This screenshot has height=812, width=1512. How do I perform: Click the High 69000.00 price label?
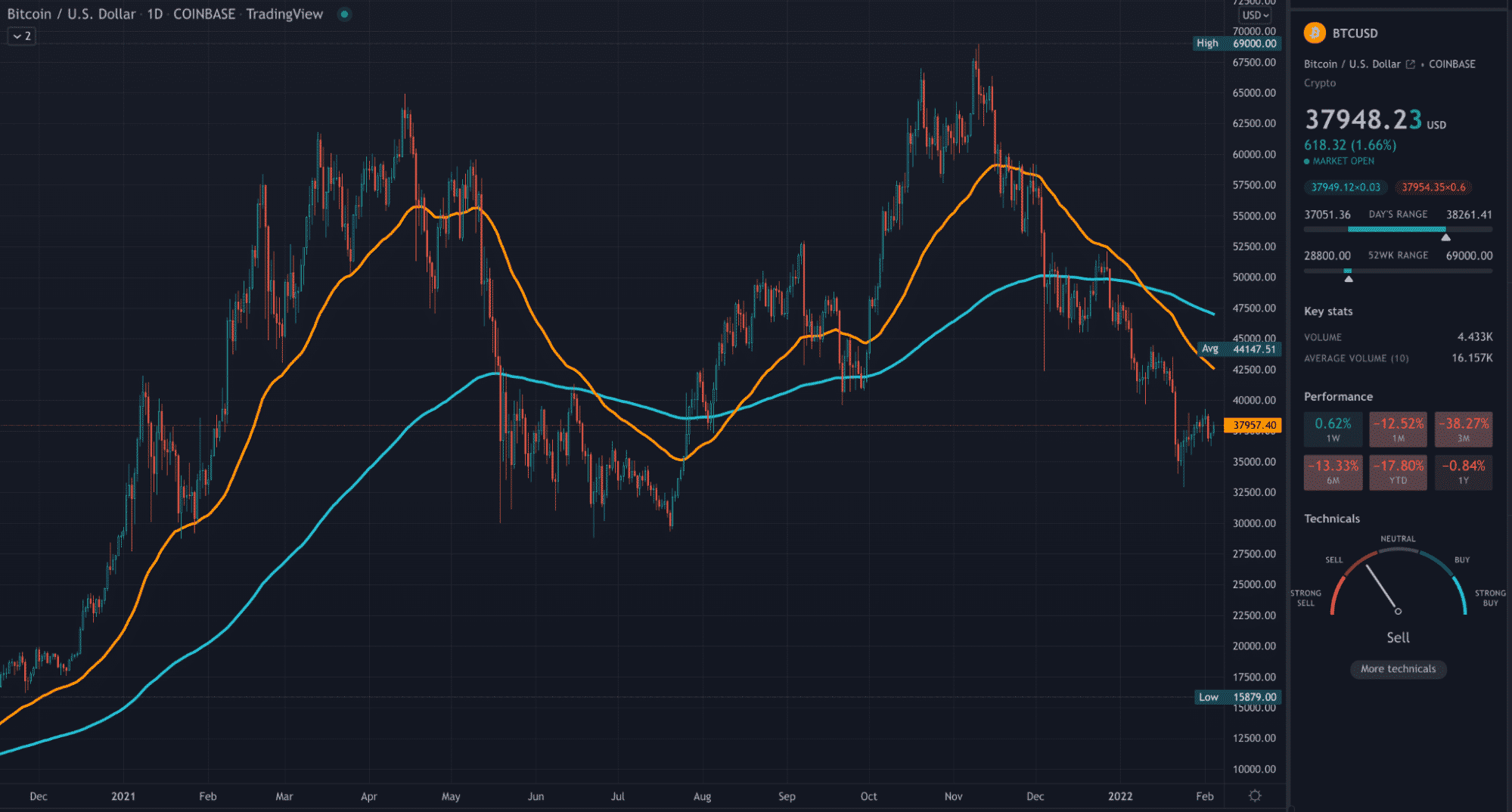click(x=1237, y=43)
